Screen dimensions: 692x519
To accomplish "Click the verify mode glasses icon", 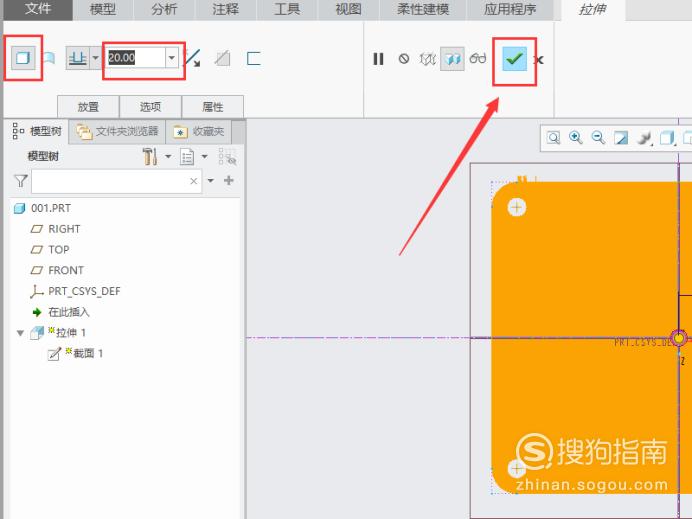I will pyautogui.click(x=478, y=58).
